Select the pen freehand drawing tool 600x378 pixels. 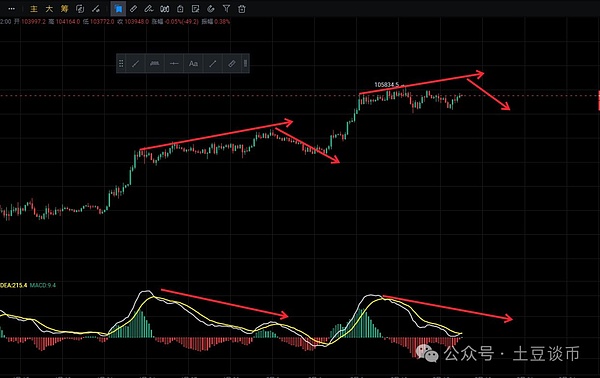tap(149, 9)
